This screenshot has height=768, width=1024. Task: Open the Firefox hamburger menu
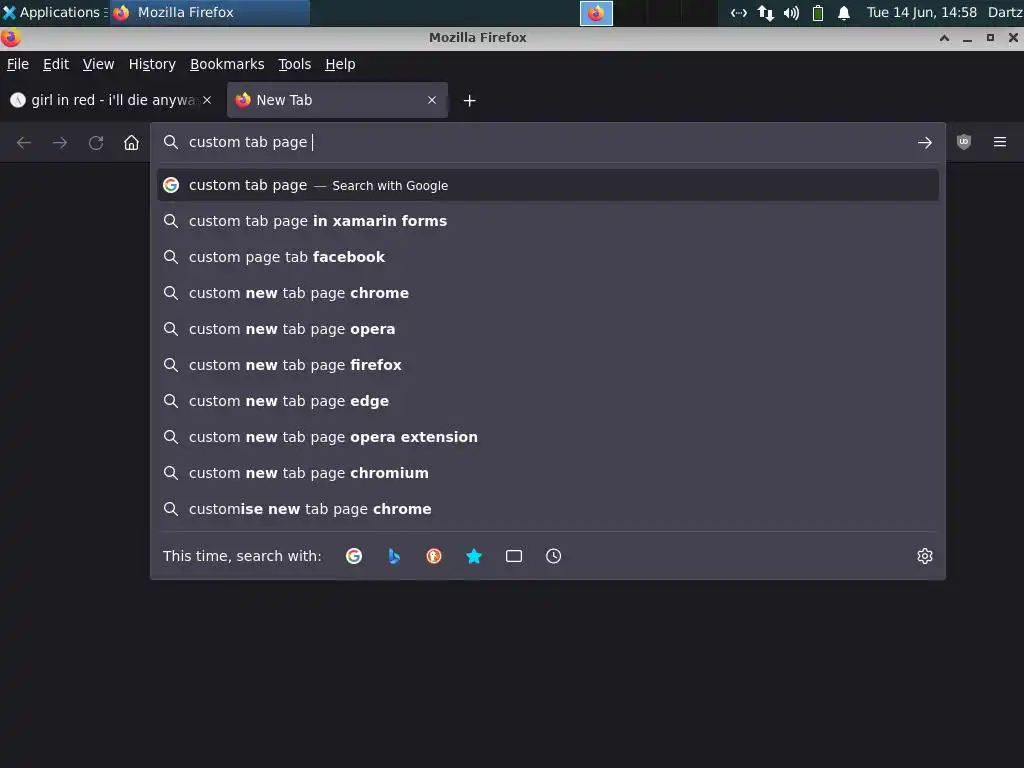tap(1000, 142)
